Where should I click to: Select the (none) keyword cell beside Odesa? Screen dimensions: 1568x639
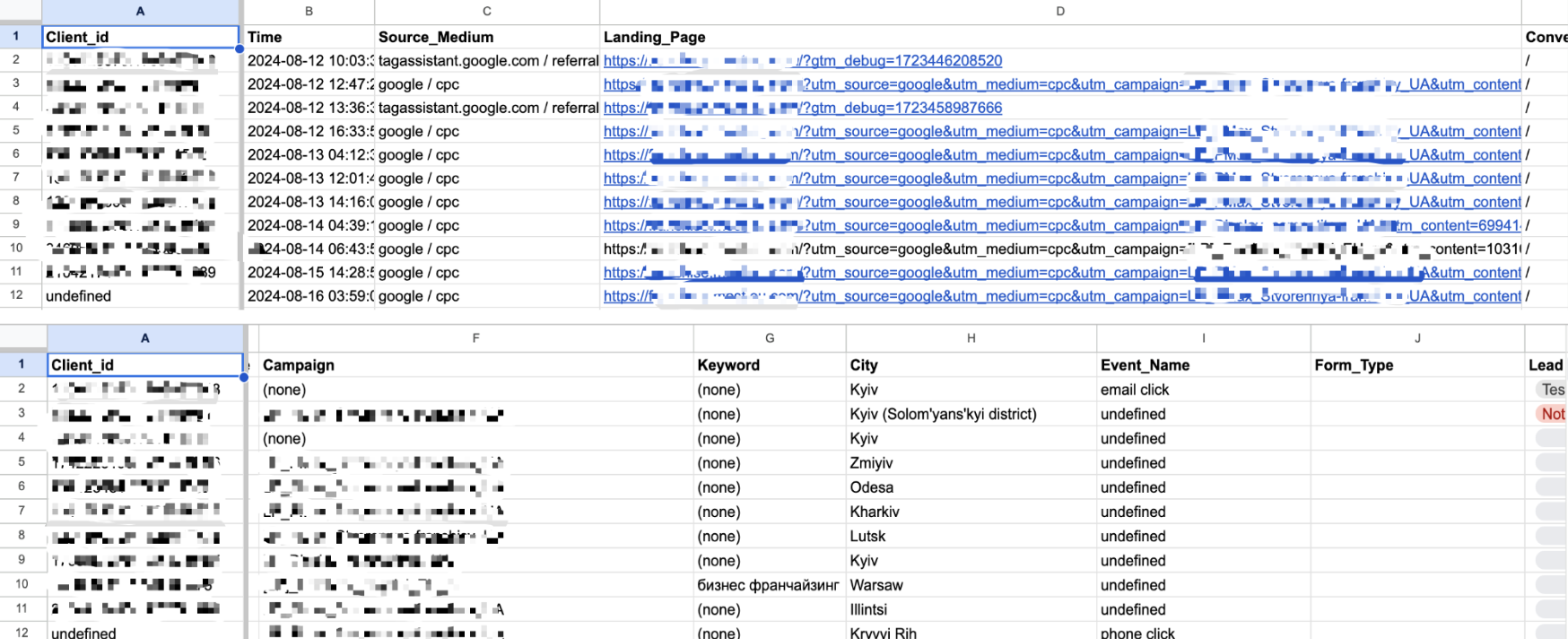[x=770, y=486]
